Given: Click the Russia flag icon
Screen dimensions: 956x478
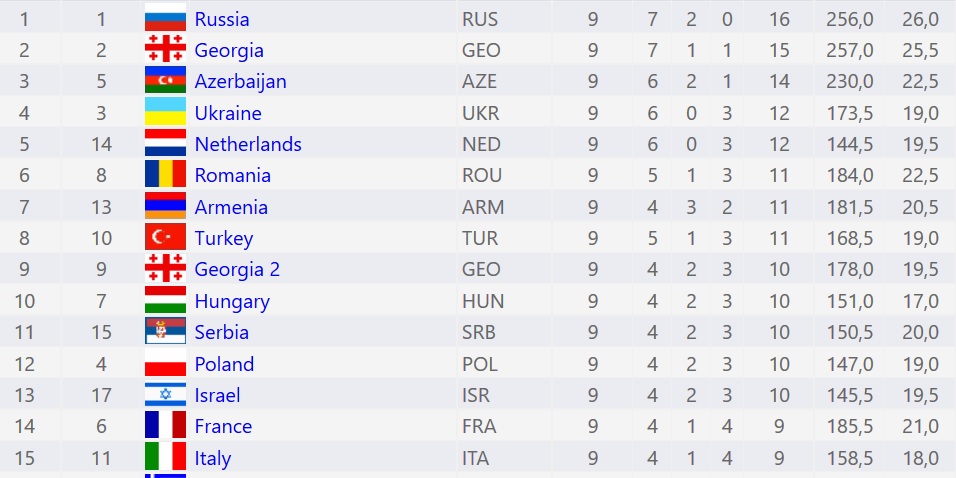Looking at the screenshot, I should 165,17.
